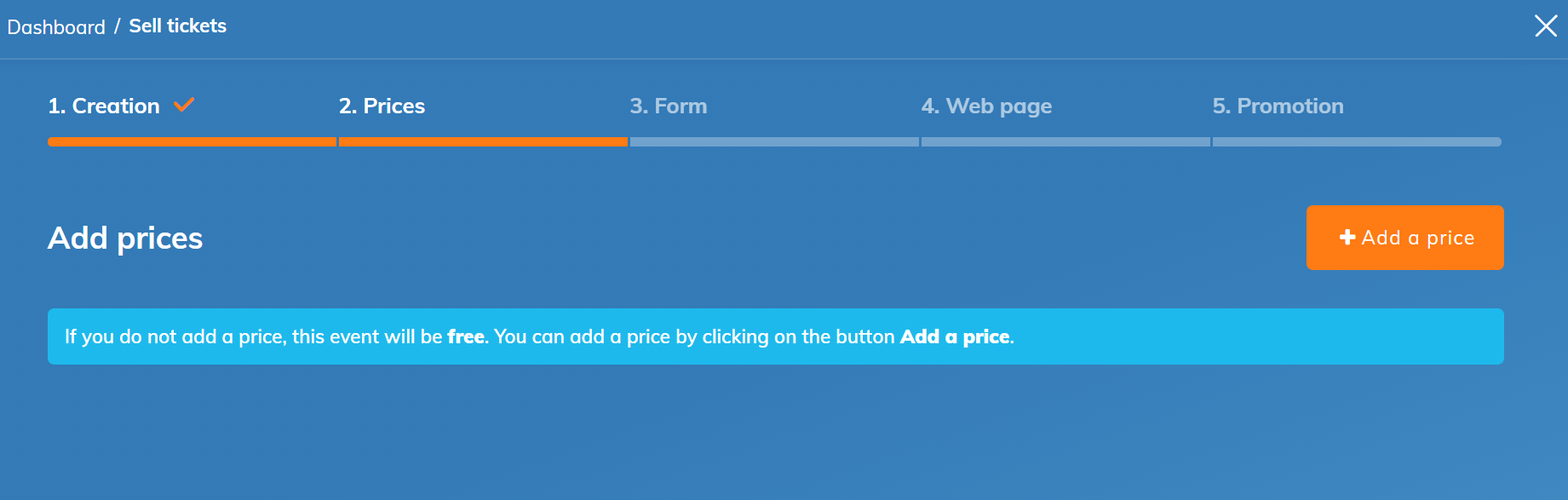Click the progress segment under Web page
Viewport: 1568px width, 500px height.
tap(1065, 142)
